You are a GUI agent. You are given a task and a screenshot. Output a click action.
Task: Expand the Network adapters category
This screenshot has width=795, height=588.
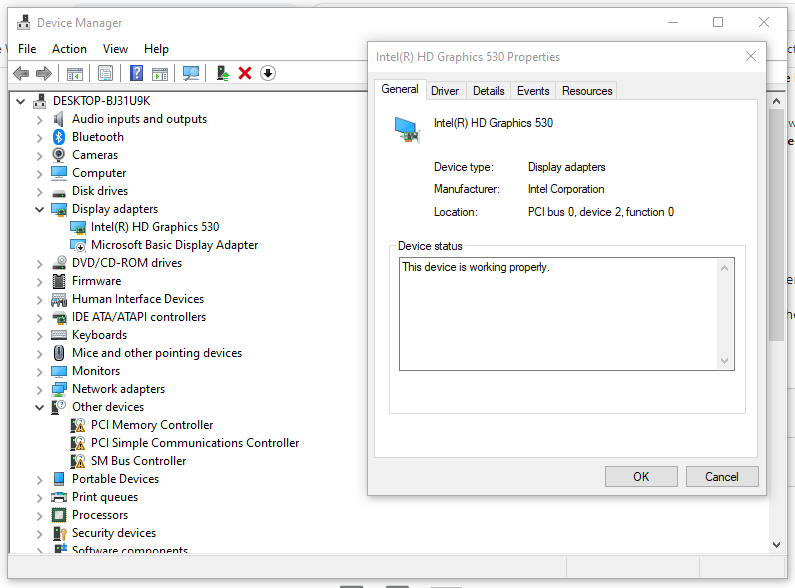pos(40,389)
